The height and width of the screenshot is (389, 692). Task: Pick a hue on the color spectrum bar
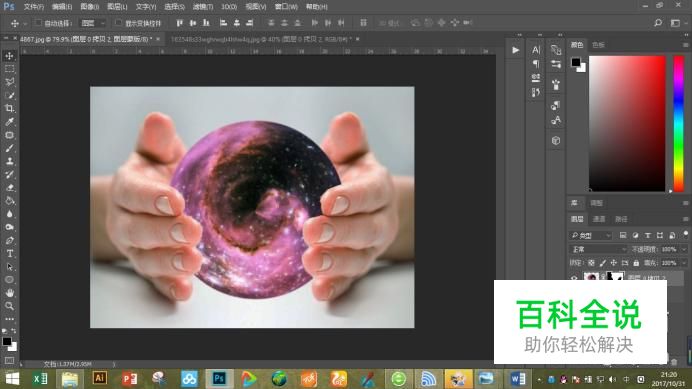[x=678, y=124]
